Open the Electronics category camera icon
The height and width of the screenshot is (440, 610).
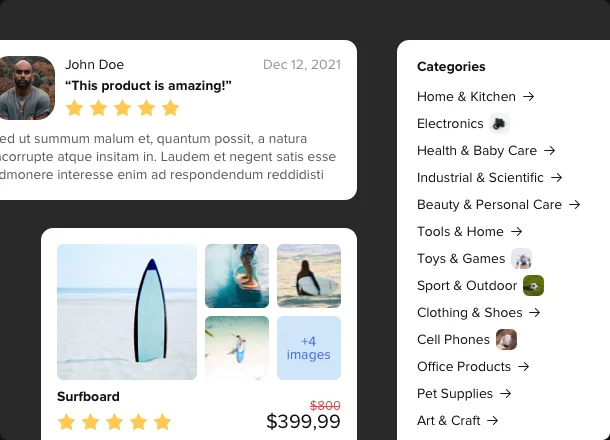499,124
